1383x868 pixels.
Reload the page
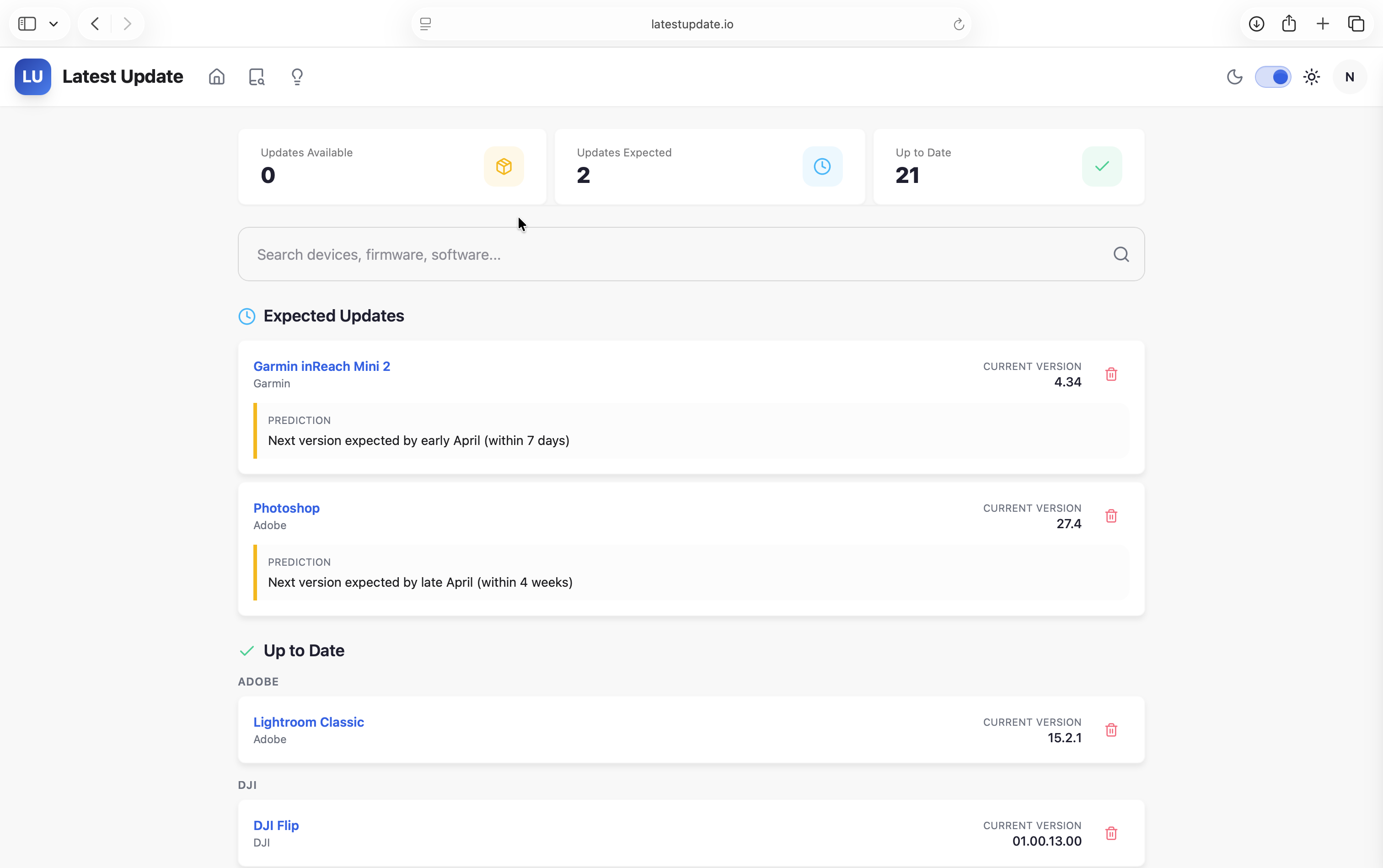pos(958,24)
